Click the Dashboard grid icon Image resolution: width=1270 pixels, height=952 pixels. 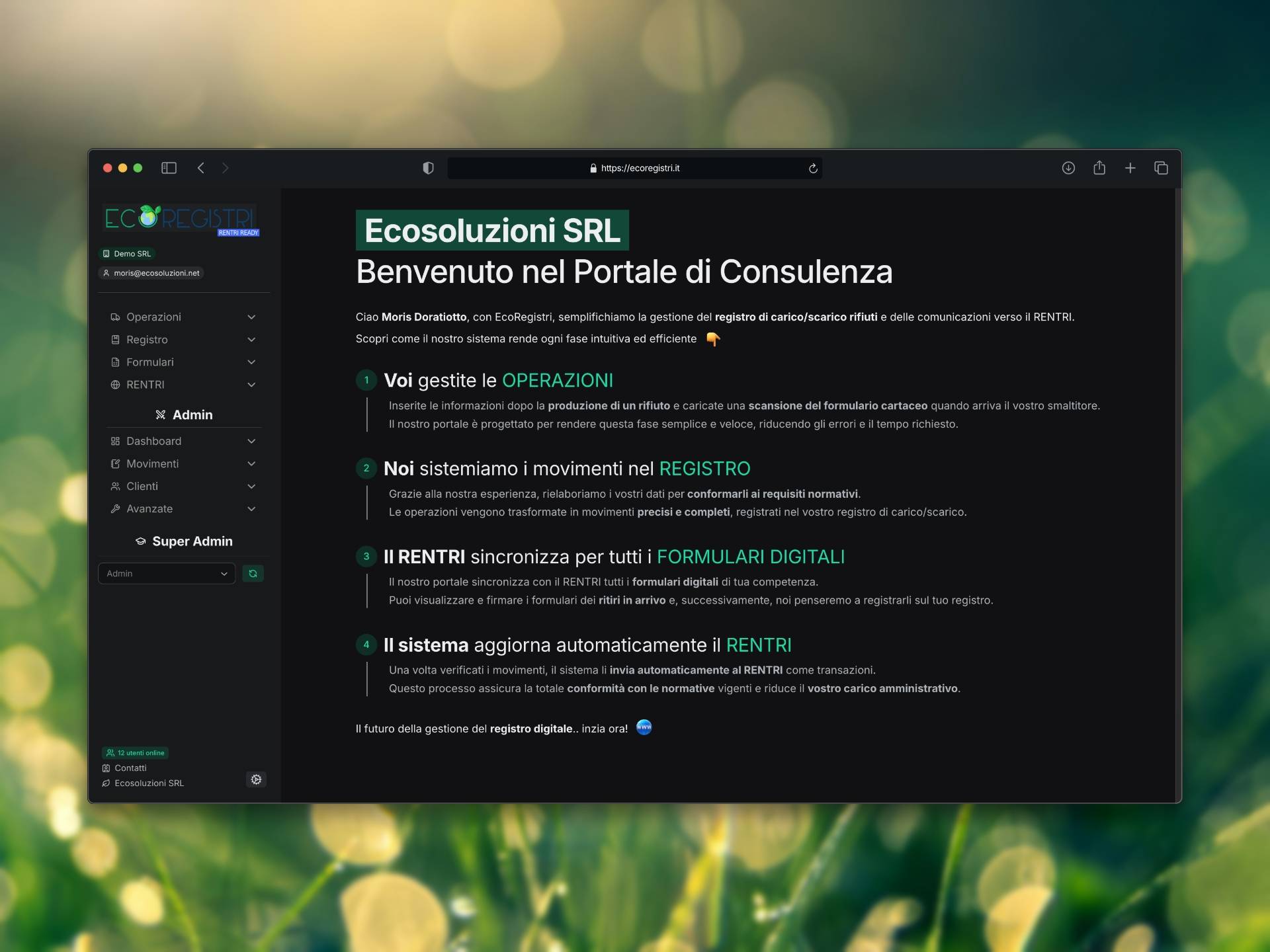115,441
